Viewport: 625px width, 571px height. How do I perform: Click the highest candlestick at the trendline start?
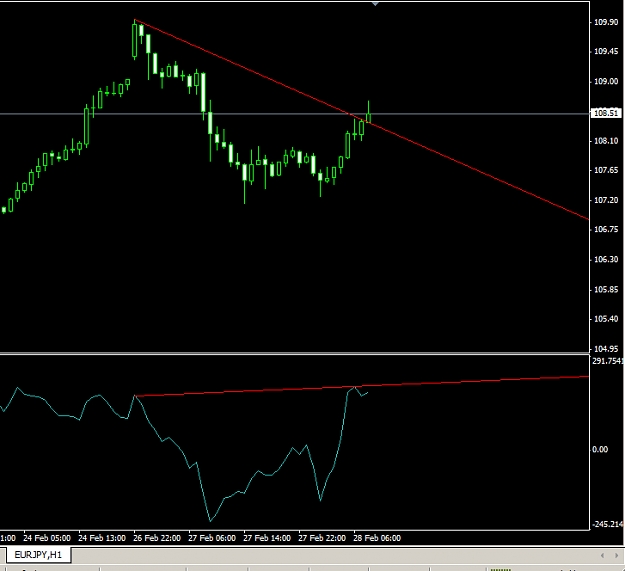tap(134, 40)
